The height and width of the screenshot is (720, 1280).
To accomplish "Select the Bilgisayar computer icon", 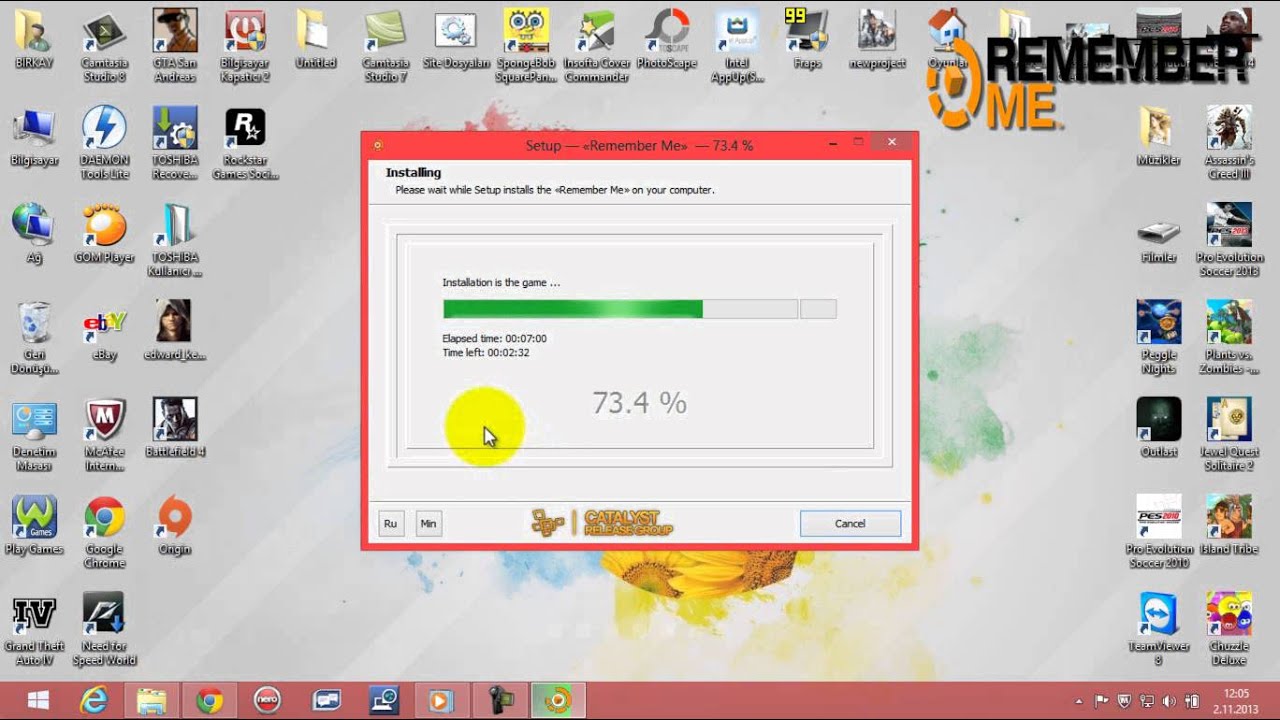I will tap(34, 137).
